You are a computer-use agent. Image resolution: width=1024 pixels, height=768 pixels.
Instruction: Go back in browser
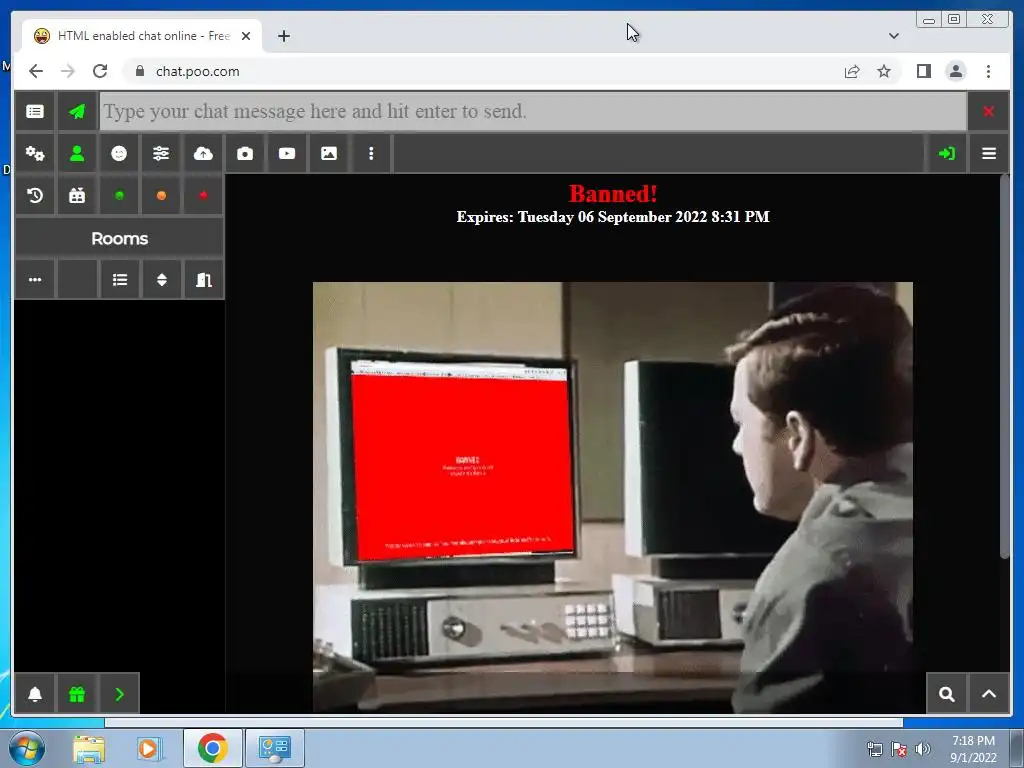(36, 71)
